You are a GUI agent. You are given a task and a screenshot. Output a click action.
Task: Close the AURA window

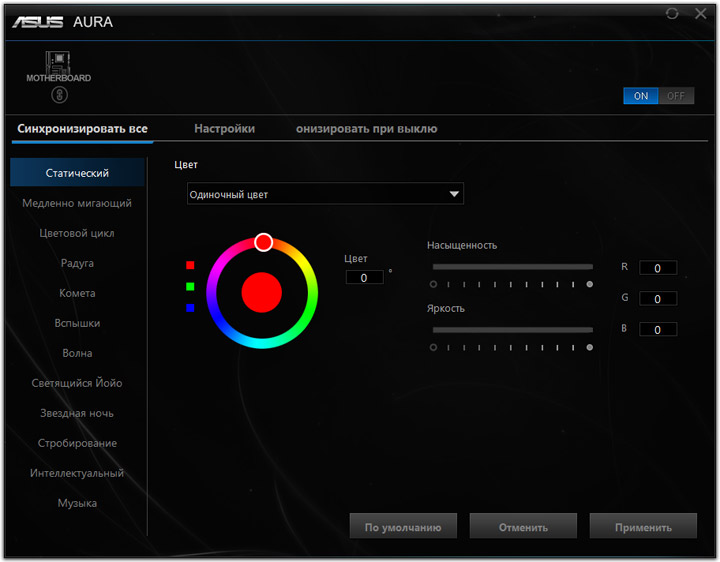701,14
